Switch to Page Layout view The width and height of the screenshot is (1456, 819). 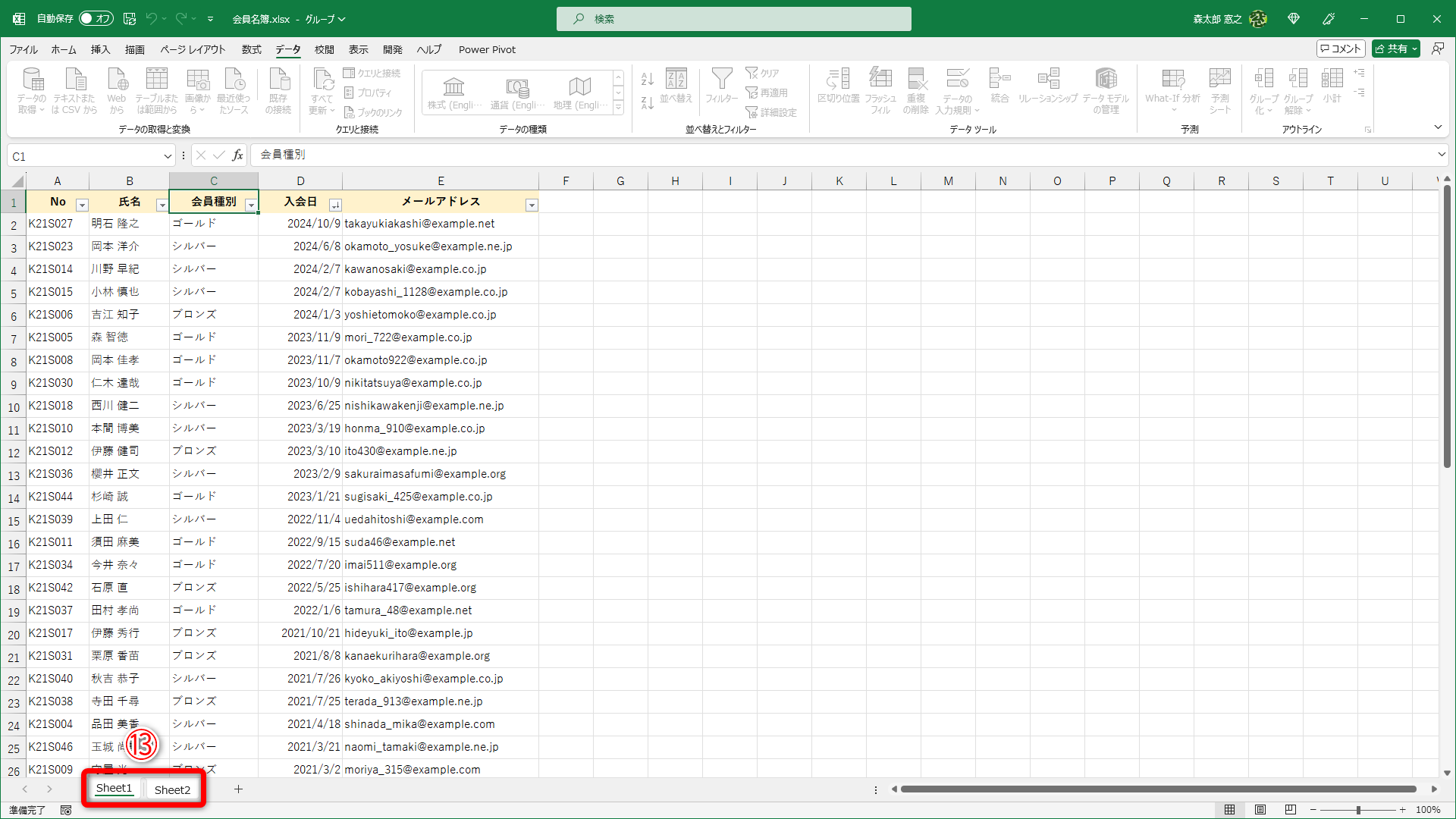[x=1260, y=810]
